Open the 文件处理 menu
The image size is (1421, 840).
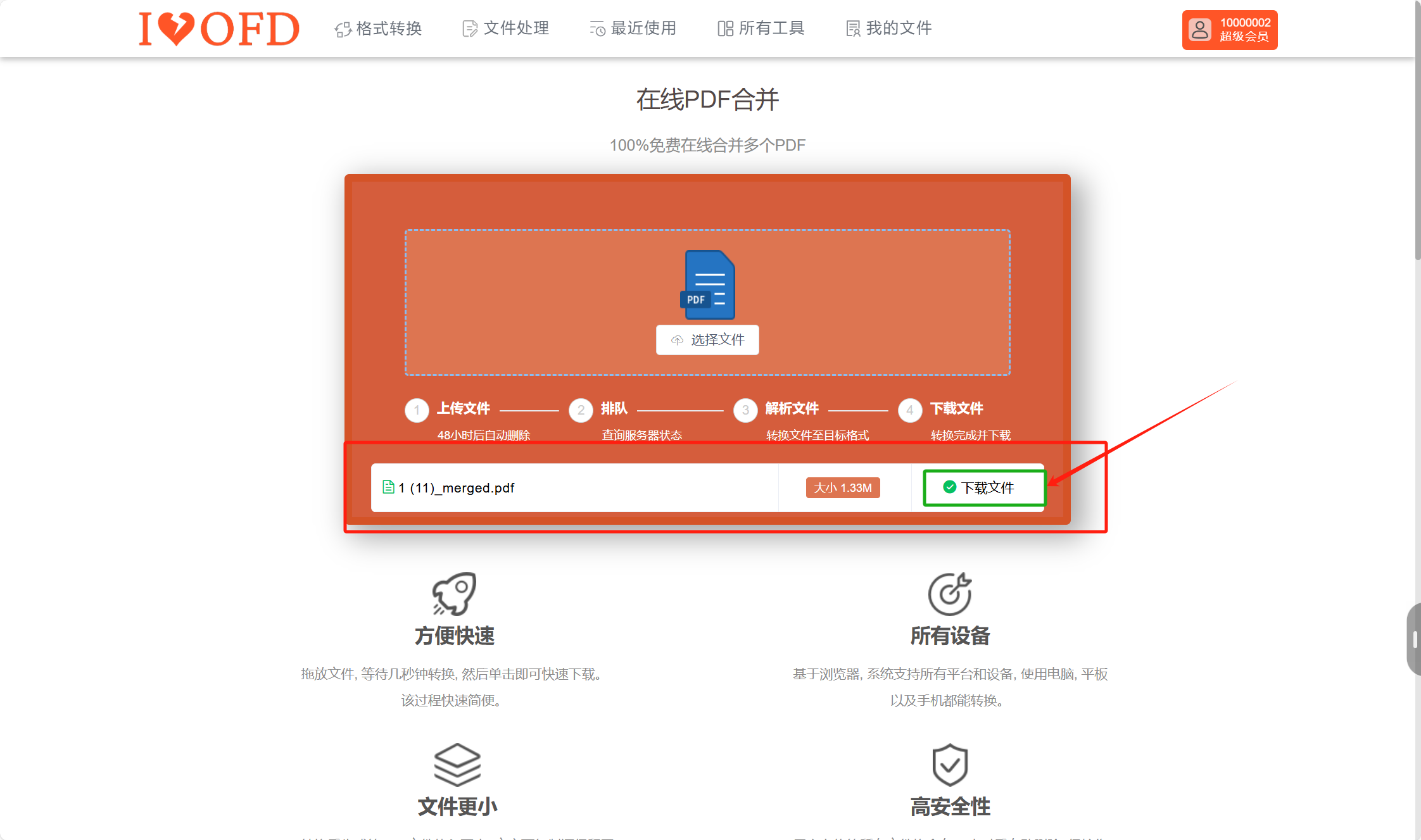pos(505,28)
